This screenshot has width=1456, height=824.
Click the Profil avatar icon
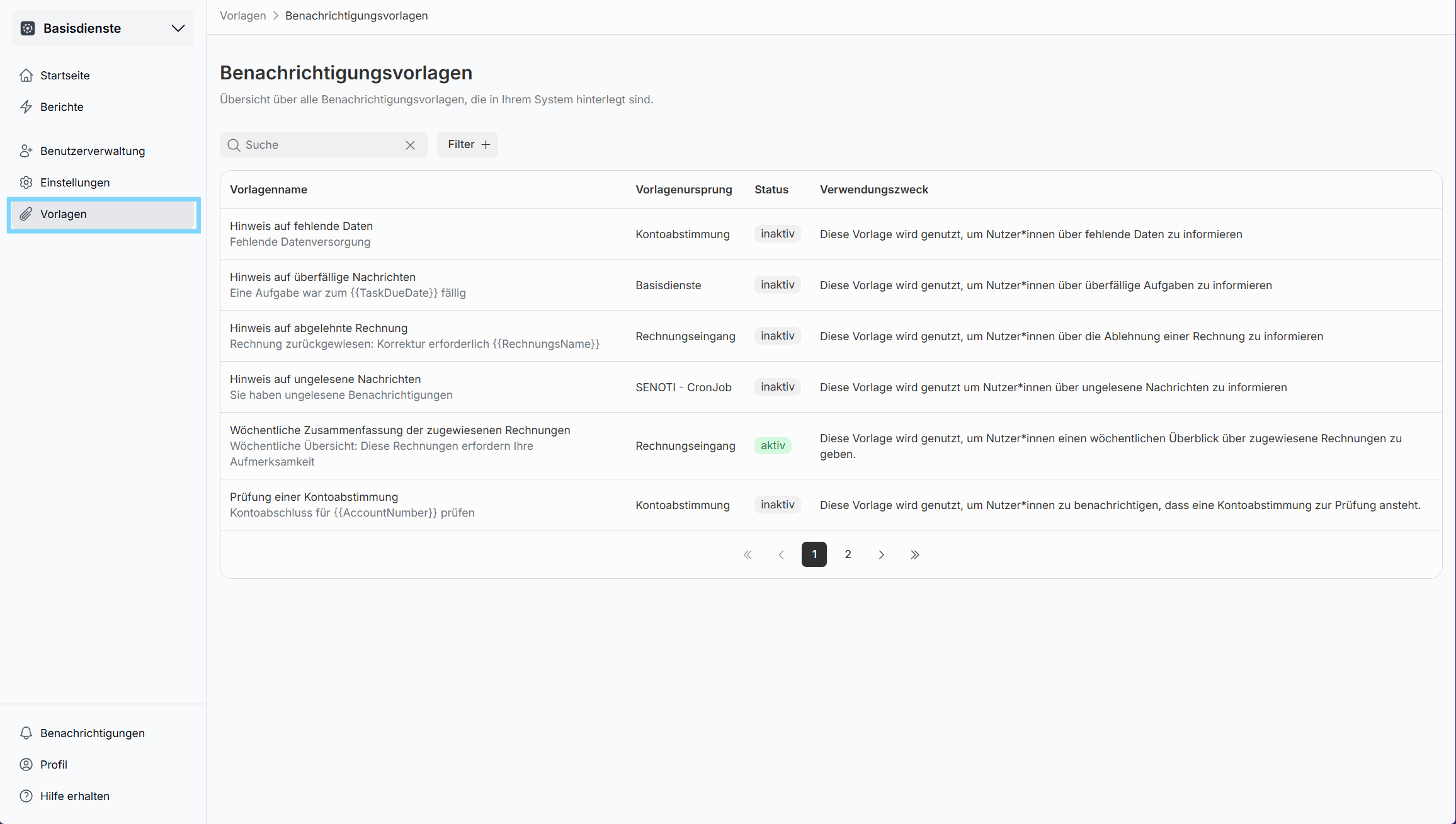(x=26, y=765)
